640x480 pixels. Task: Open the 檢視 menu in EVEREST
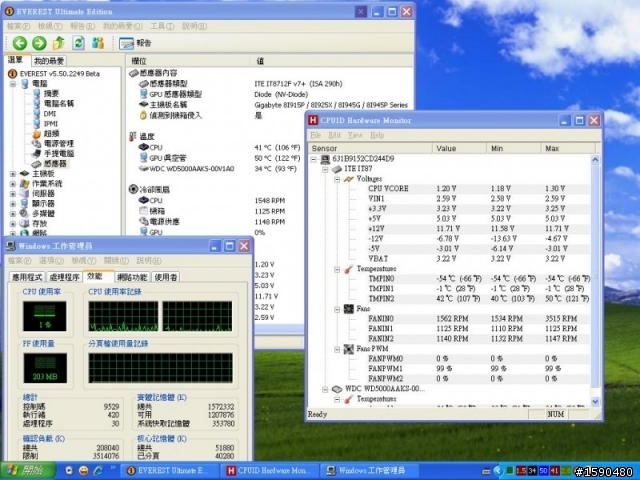[x=50, y=26]
